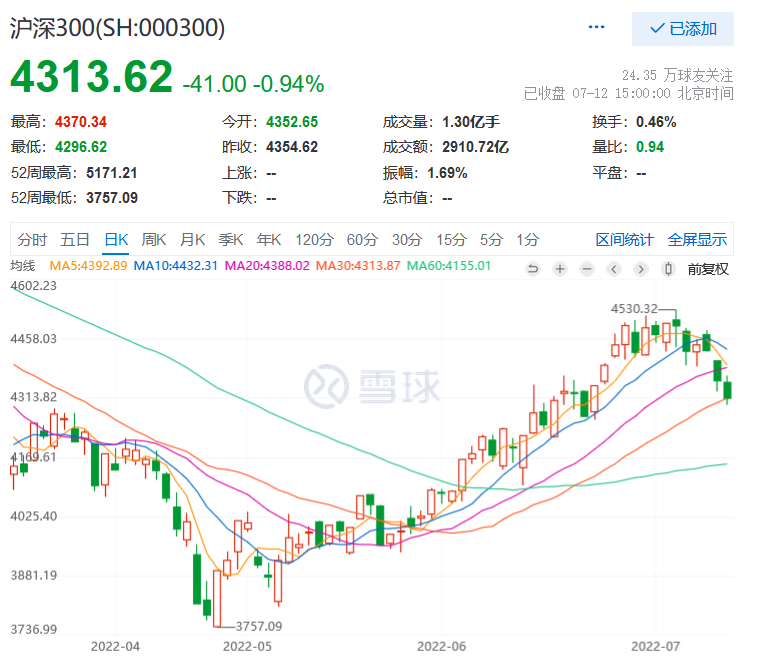The height and width of the screenshot is (659, 757).
Task: Click the 3757.09 low point marker
Action: [259, 627]
